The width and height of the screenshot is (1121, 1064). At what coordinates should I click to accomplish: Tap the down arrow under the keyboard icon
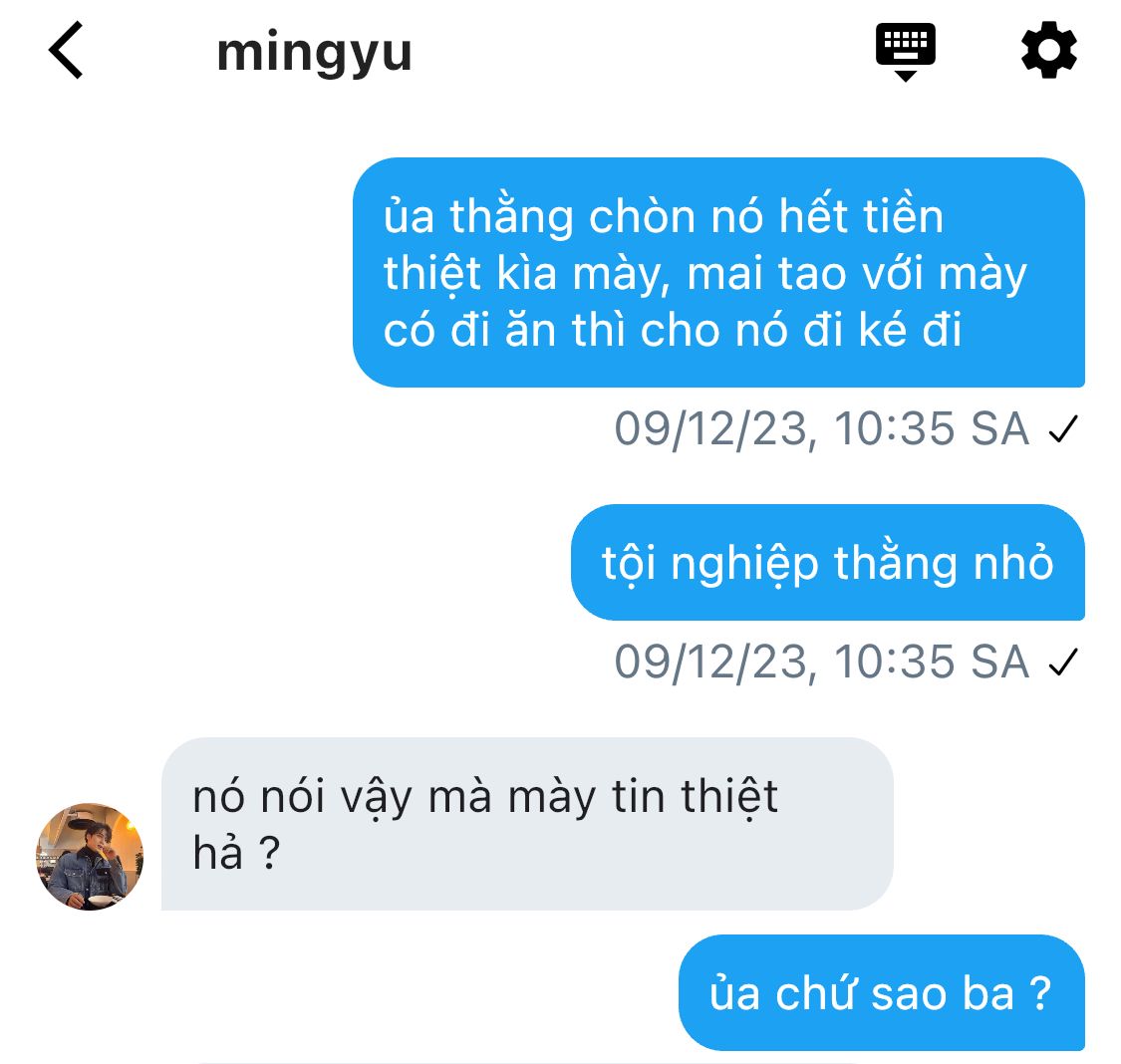(x=905, y=76)
